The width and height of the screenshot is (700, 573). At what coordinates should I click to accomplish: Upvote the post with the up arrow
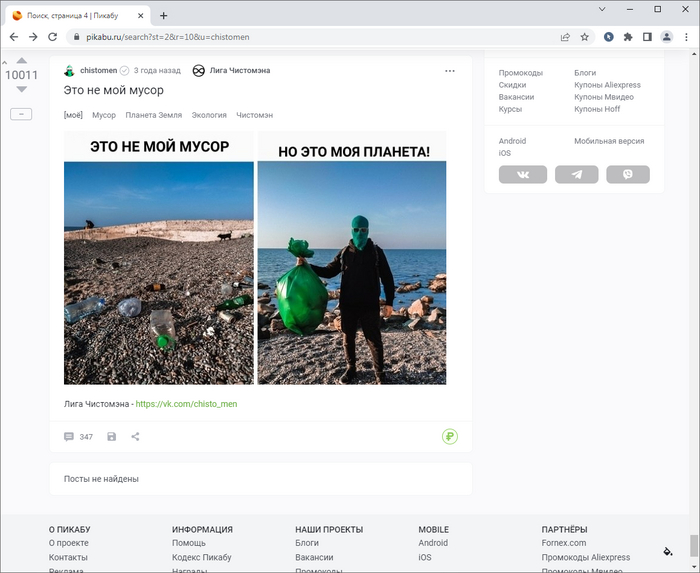(x=21, y=60)
